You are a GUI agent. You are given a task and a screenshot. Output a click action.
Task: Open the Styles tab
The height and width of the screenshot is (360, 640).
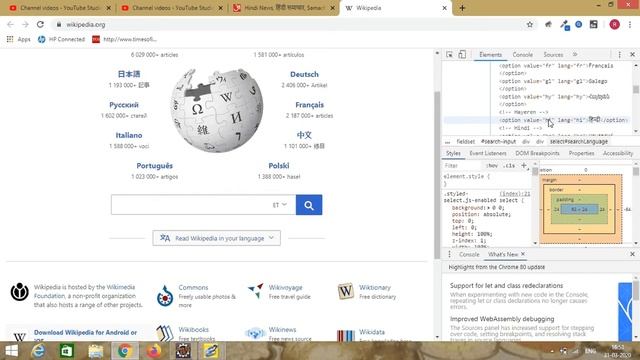(453, 153)
